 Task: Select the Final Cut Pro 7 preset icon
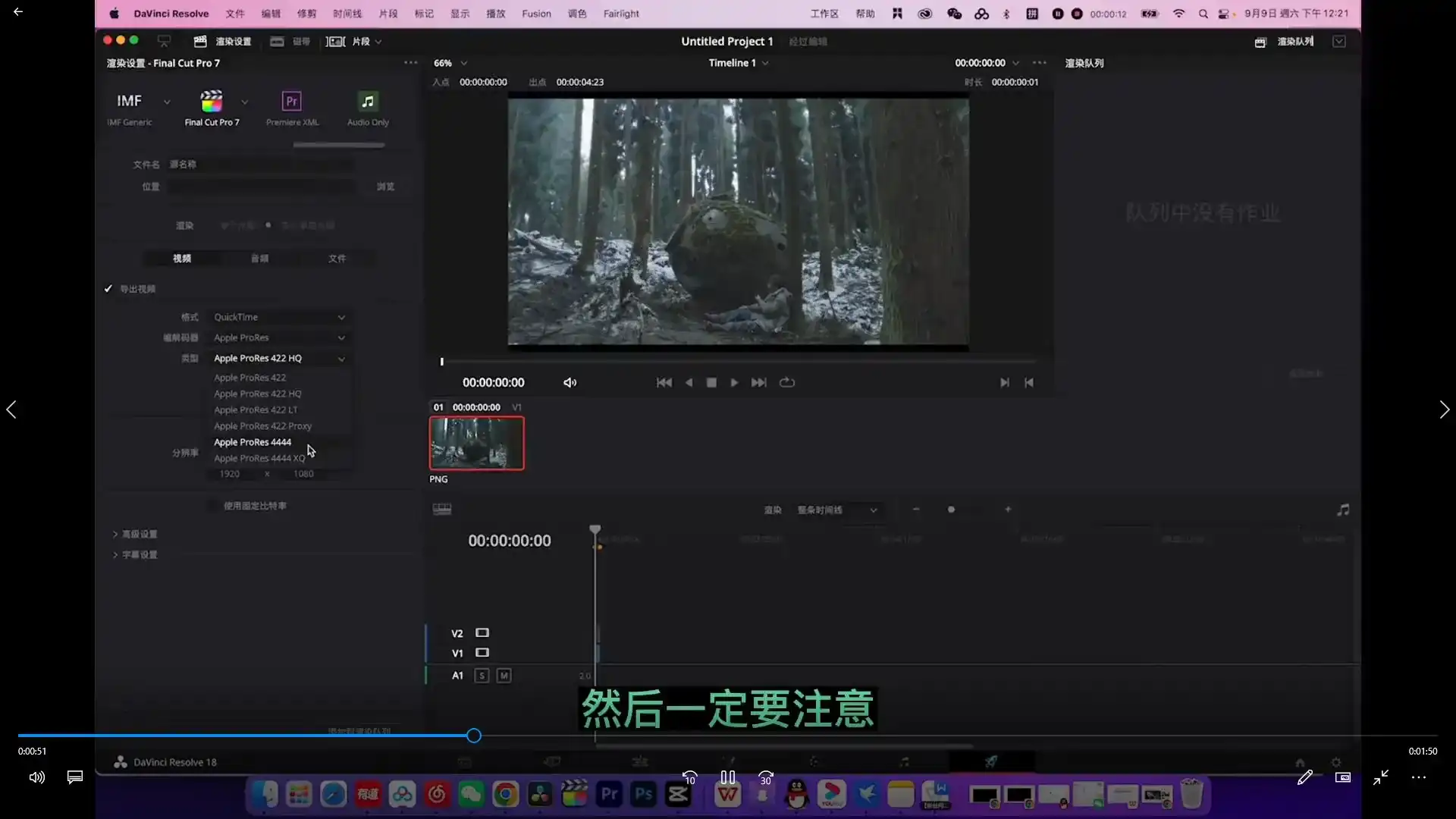point(212,102)
